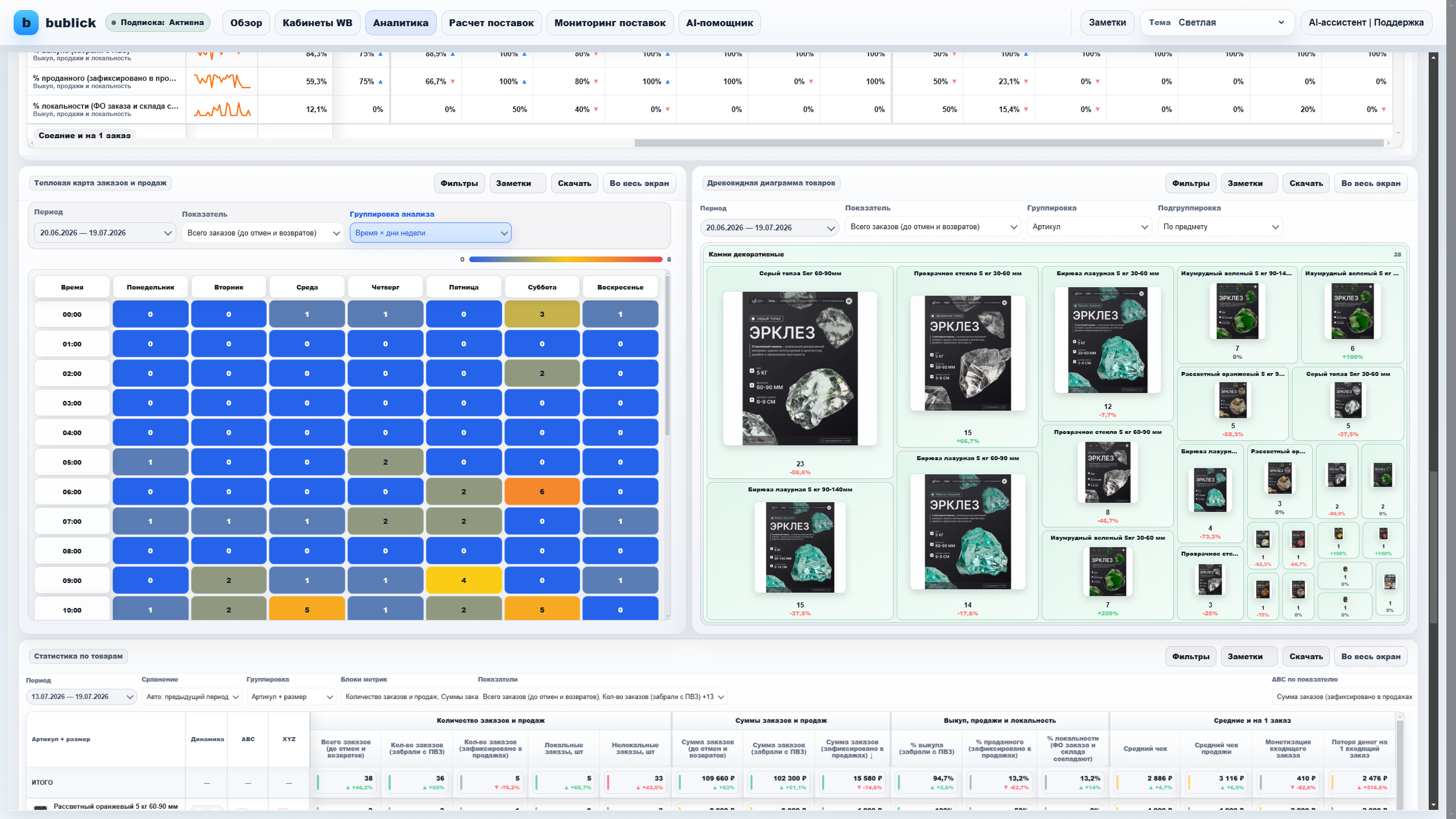Click Скачать in the heatmap panel

point(574,183)
